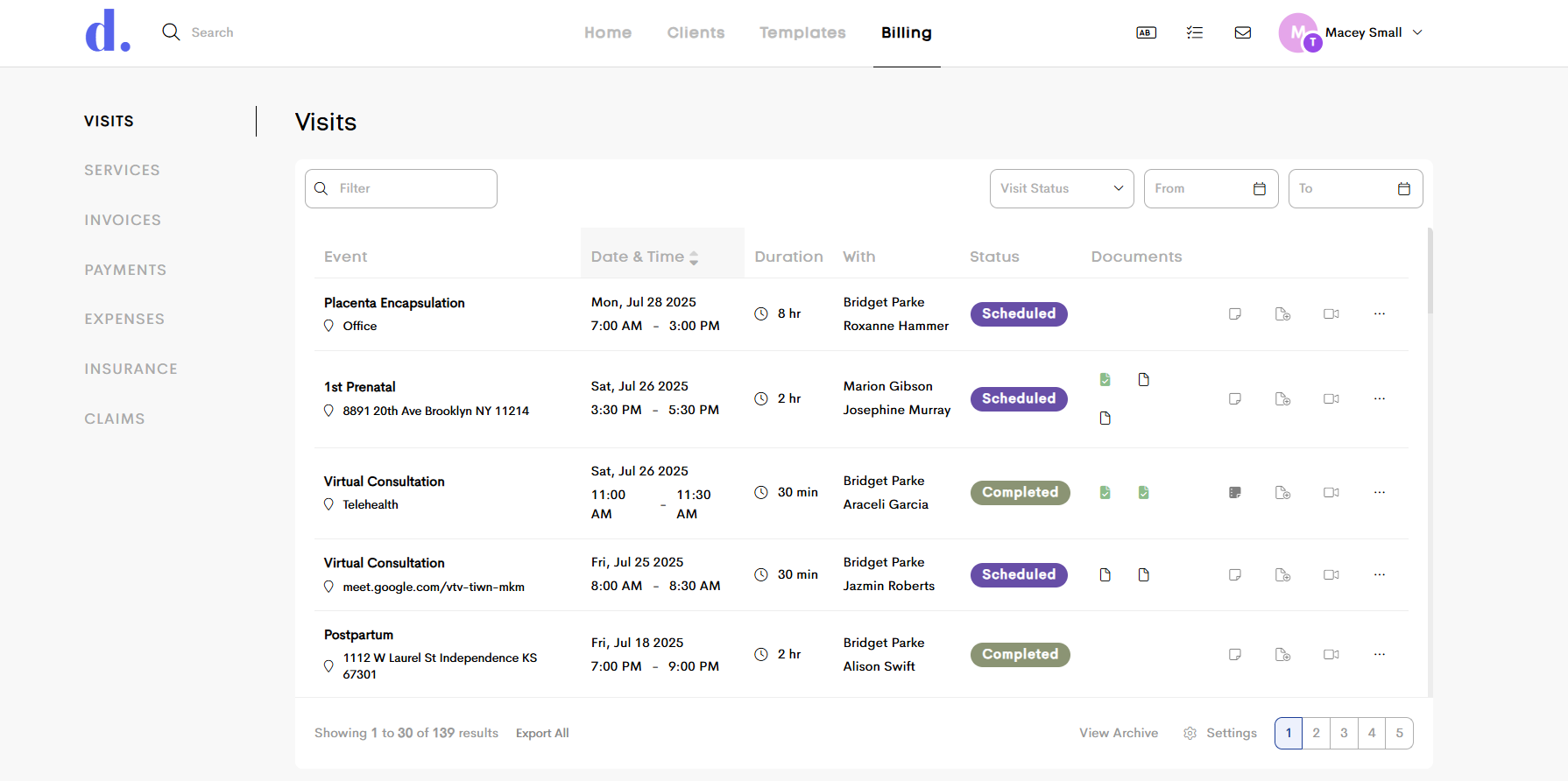Open note for 1st Prenatal visit

click(x=1235, y=398)
